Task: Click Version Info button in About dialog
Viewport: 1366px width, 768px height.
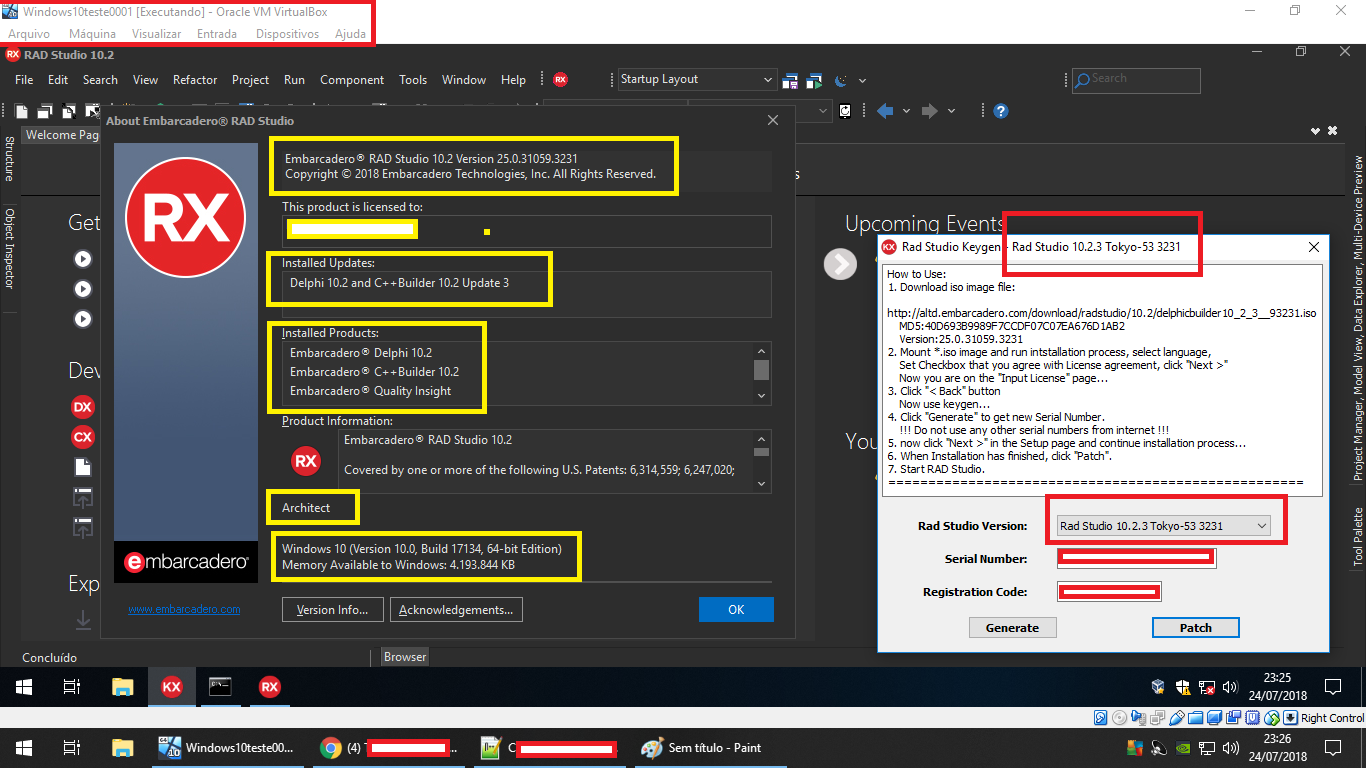Action: (x=332, y=610)
